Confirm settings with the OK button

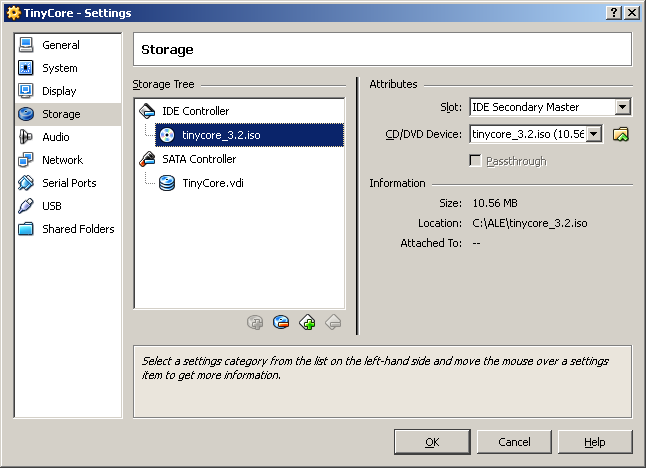click(432, 442)
